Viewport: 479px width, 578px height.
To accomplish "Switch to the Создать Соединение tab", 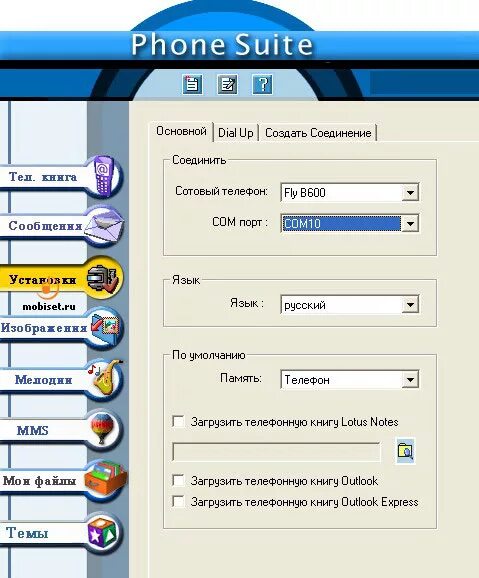I will point(318,133).
